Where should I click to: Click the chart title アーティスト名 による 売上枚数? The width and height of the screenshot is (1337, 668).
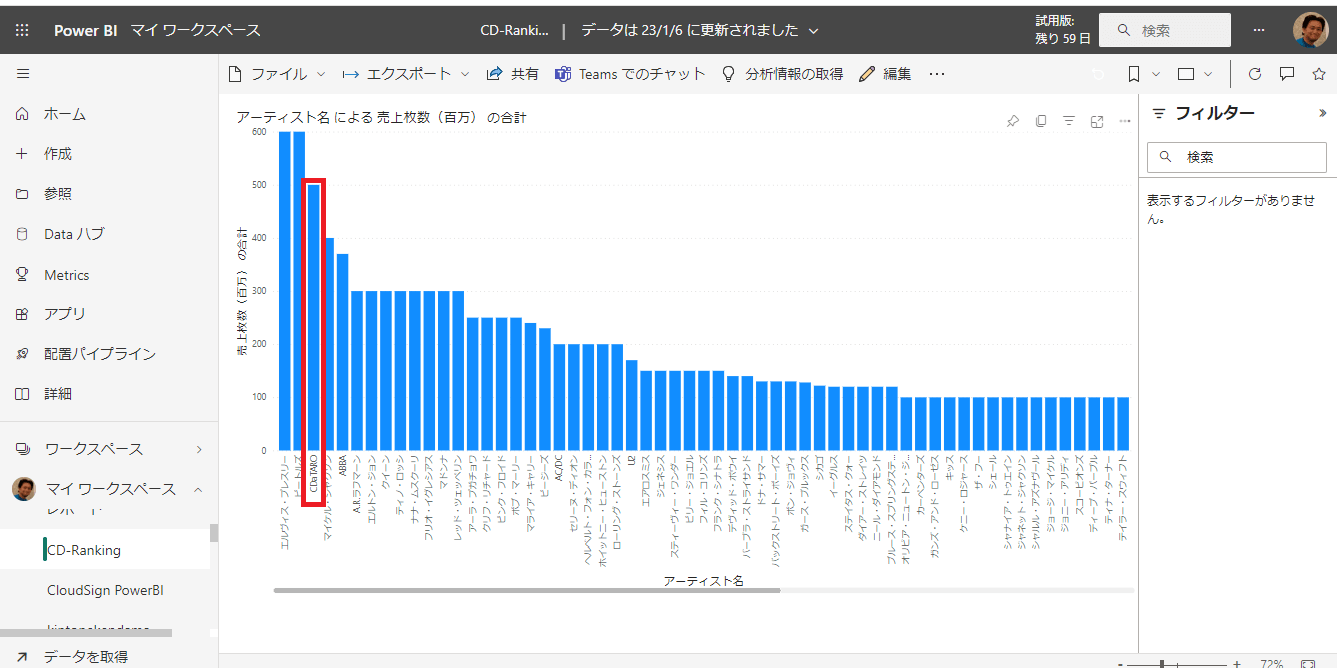coord(381,117)
